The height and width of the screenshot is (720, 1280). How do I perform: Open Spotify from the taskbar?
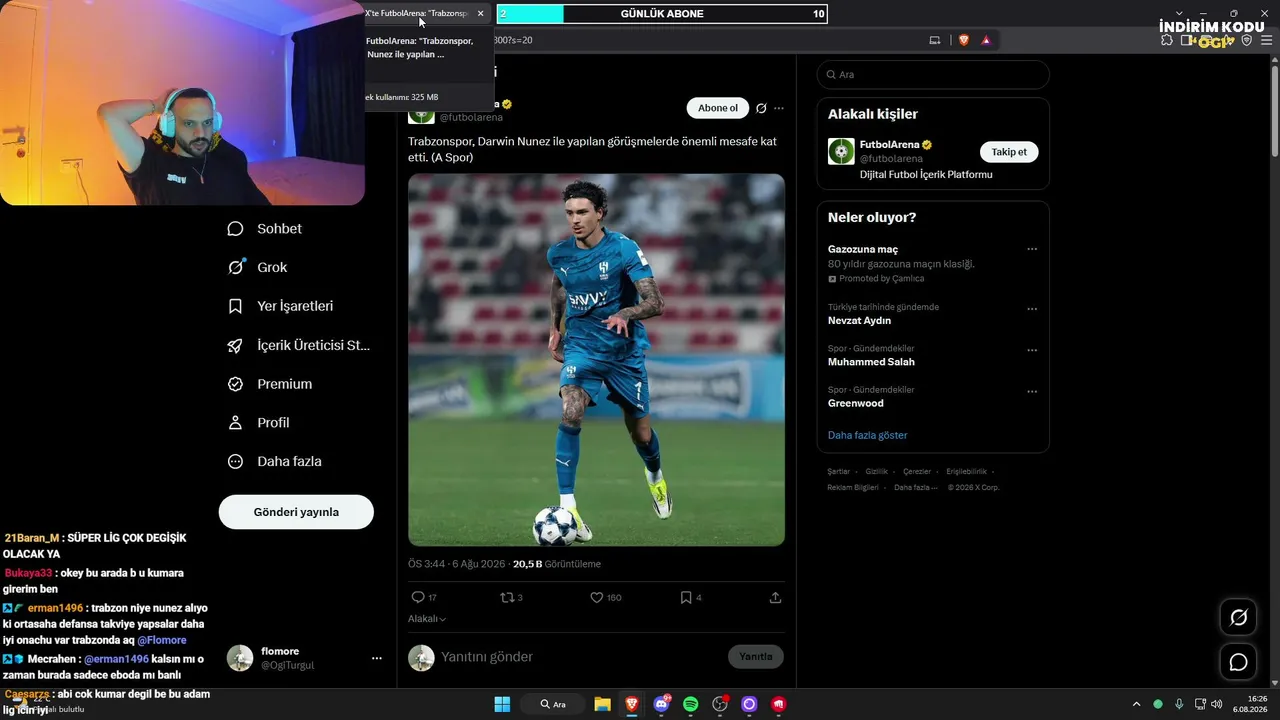tap(690, 704)
